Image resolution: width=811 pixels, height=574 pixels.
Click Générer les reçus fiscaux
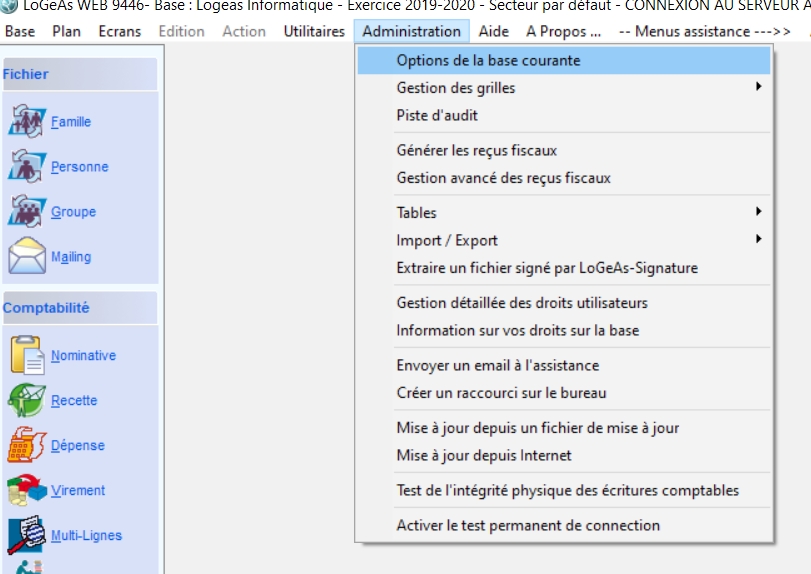coord(476,150)
